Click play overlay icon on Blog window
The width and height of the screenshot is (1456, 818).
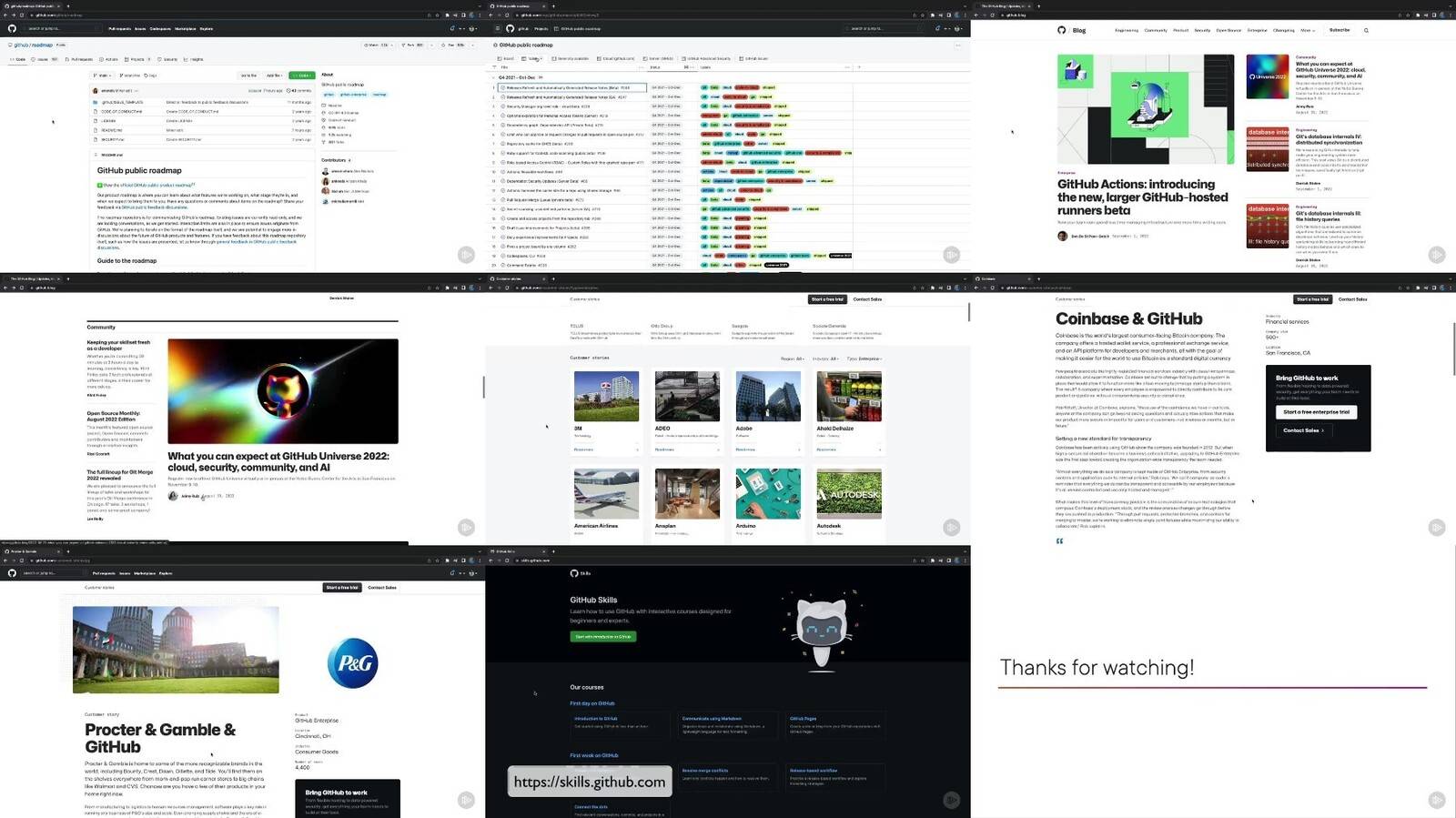[x=1436, y=255]
